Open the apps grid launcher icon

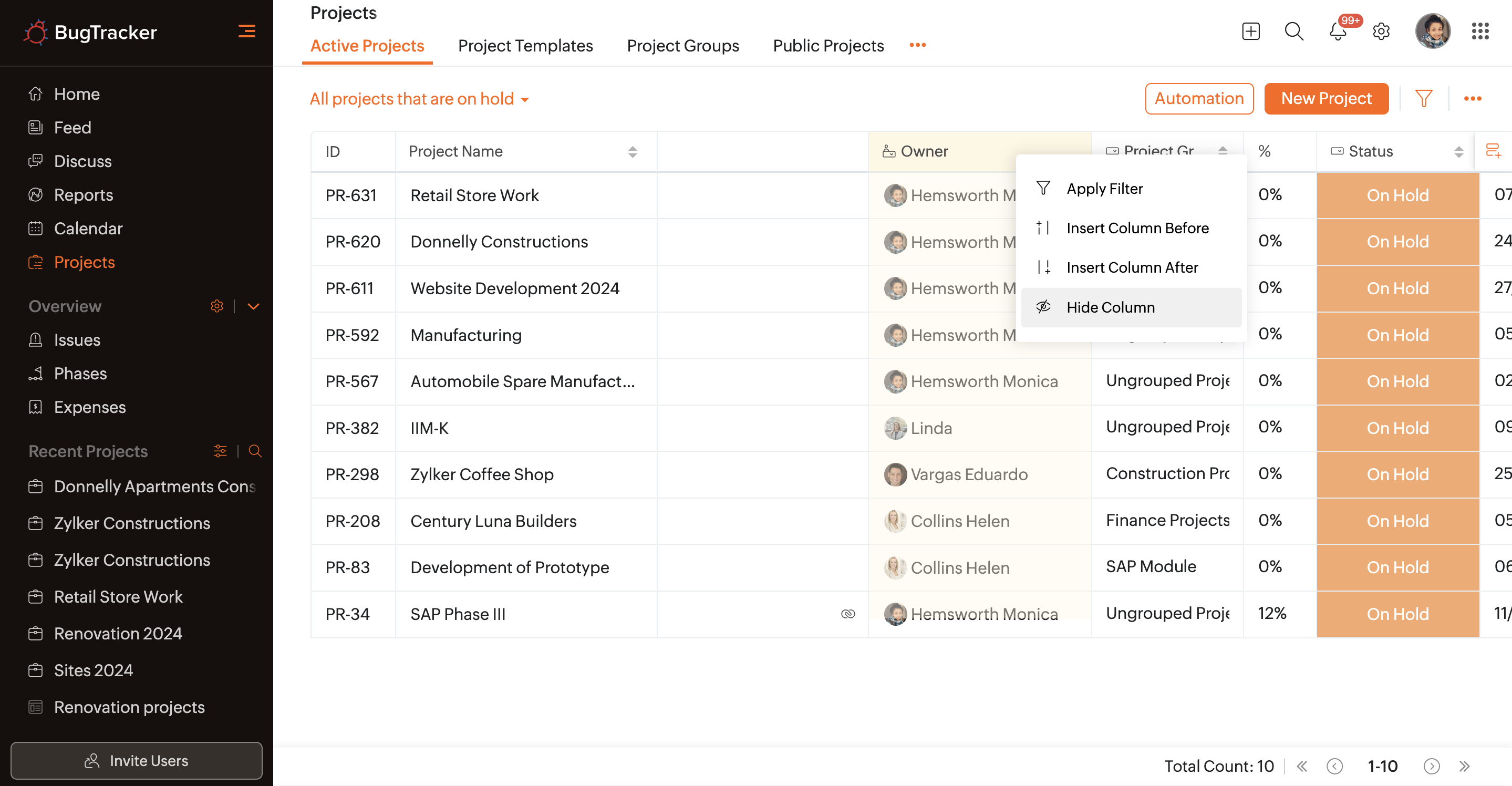click(1480, 31)
